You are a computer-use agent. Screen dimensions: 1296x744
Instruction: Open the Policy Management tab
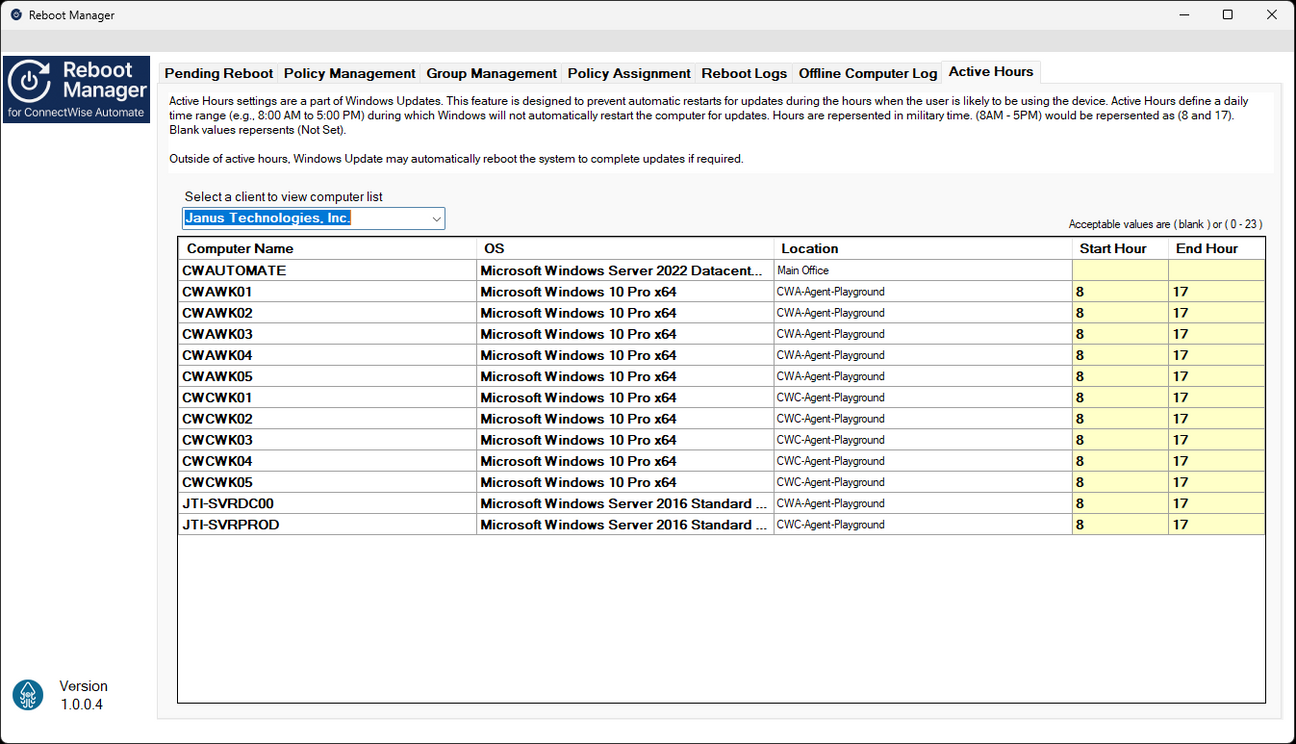pos(349,72)
